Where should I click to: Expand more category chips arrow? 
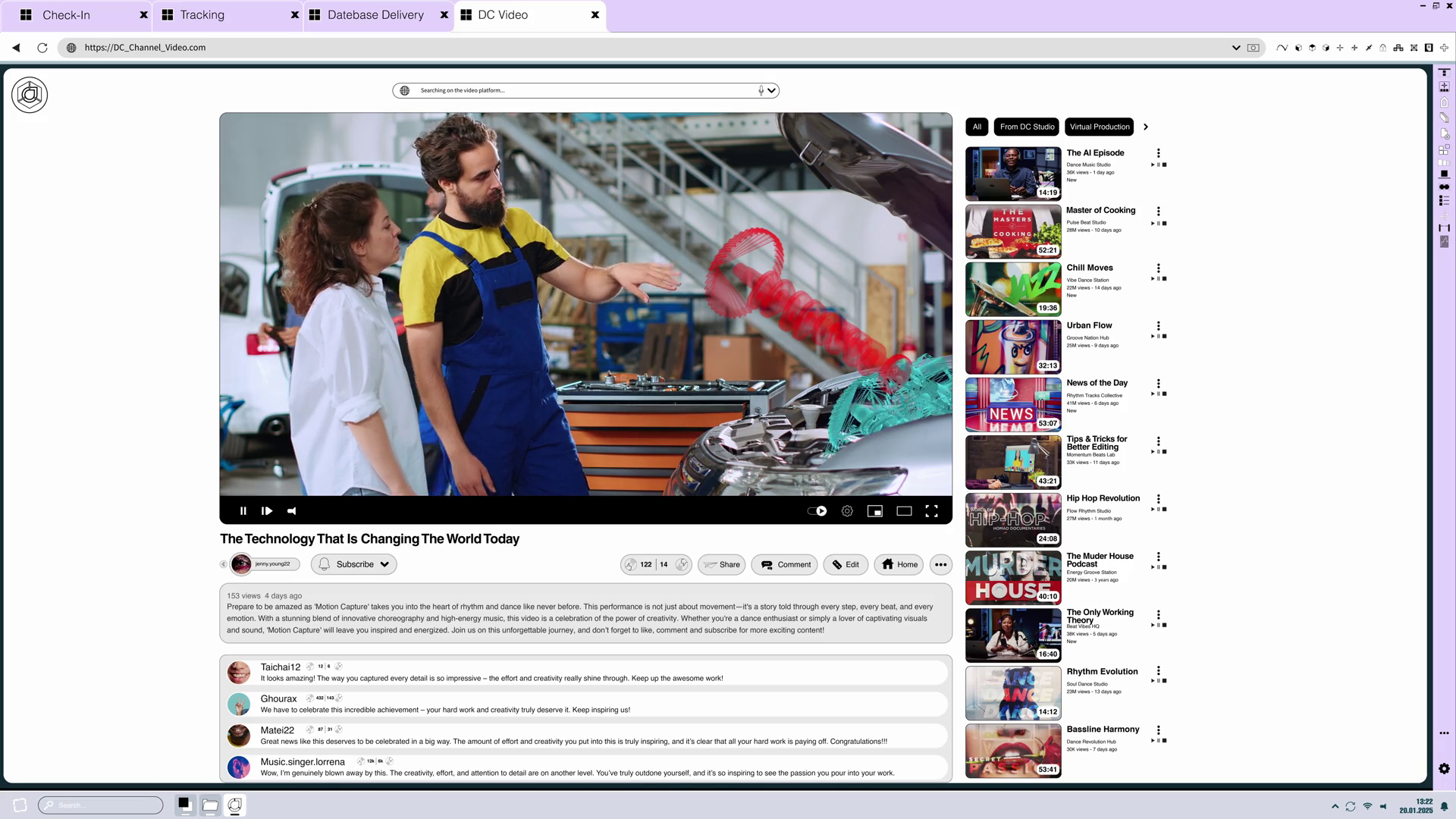(1146, 127)
